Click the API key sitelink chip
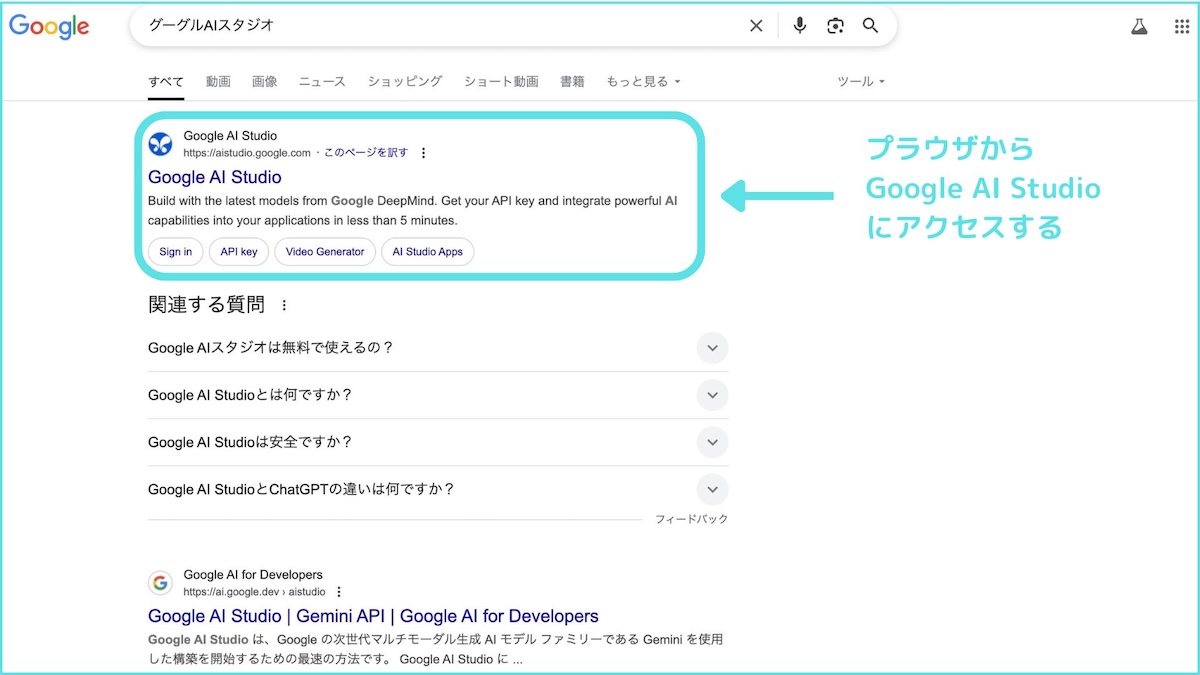 coord(239,252)
